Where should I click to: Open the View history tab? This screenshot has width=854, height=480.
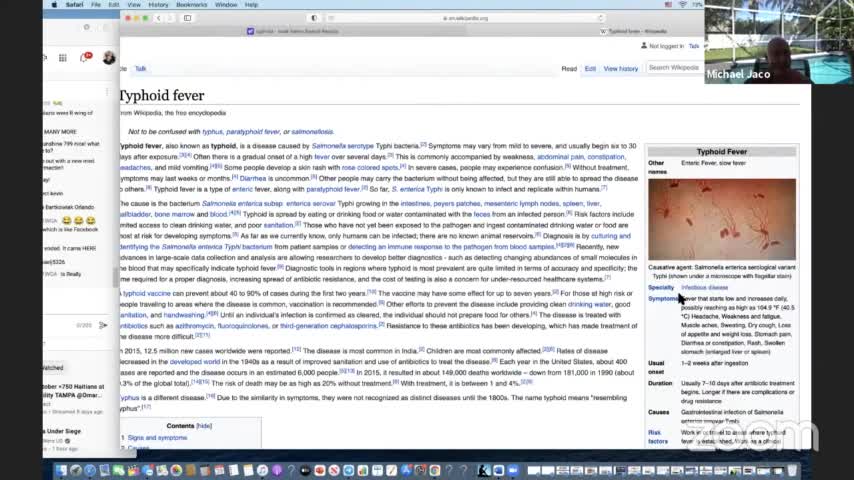click(x=620, y=69)
